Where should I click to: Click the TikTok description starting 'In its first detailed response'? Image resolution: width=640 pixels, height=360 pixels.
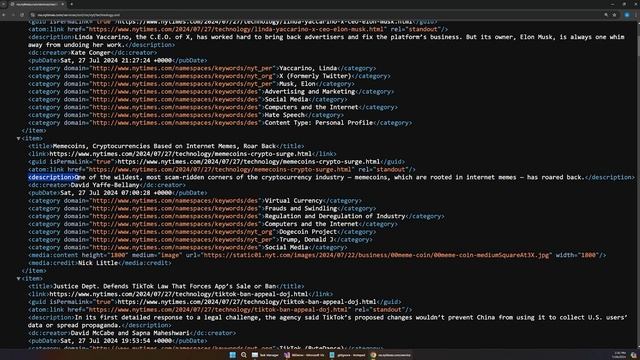[x=328, y=321]
